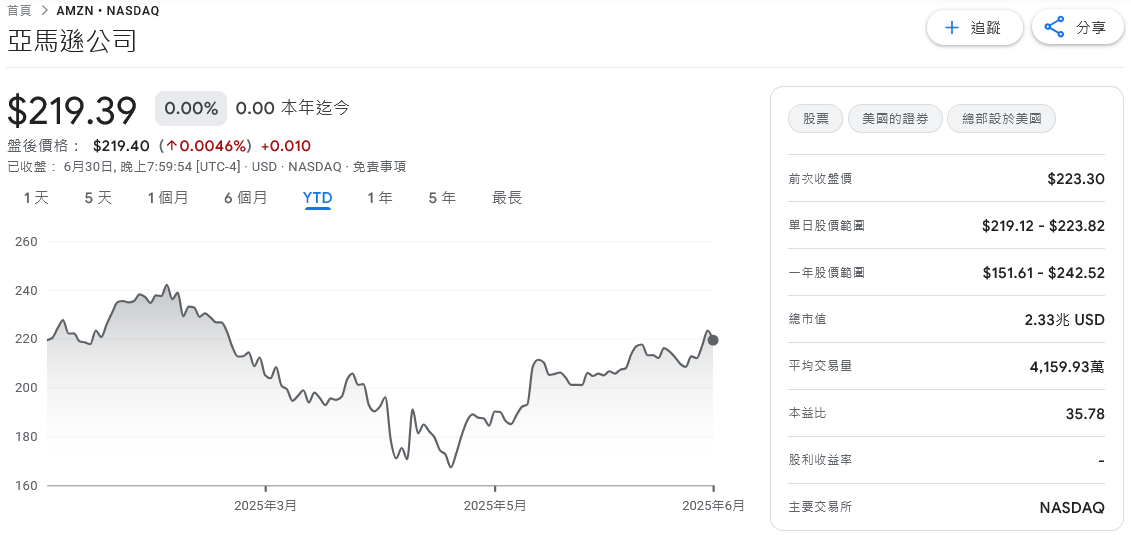Image resolution: width=1131 pixels, height=535 pixels.
Task: Click the P/E value 35.78
Action: (x=1085, y=413)
